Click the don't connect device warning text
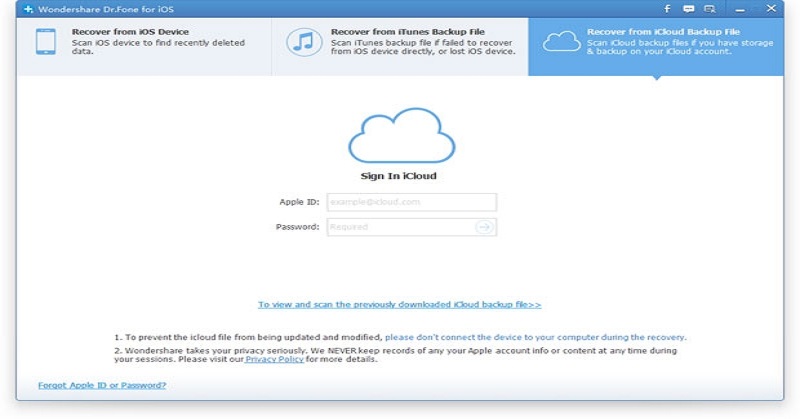The width and height of the screenshot is (800, 419). 536,337
